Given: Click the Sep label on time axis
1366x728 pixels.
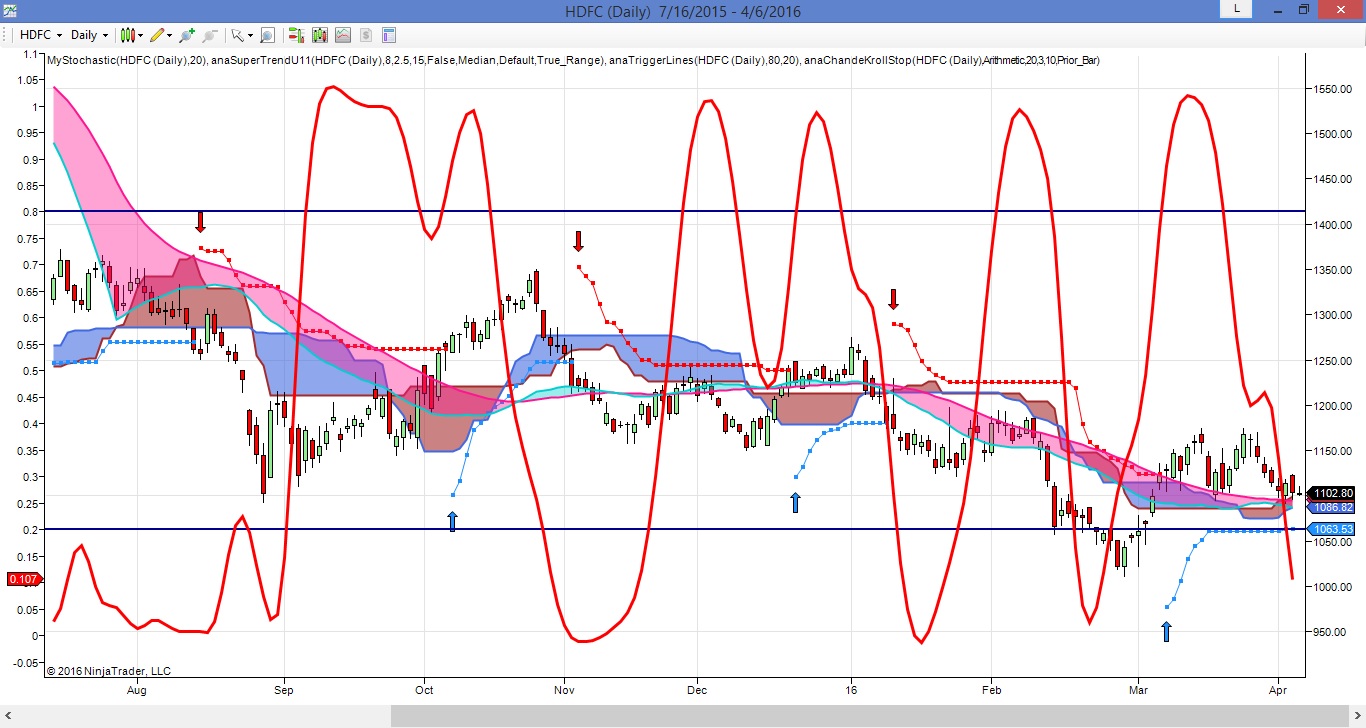Looking at the screenshot, I should [x=284, y=690].
